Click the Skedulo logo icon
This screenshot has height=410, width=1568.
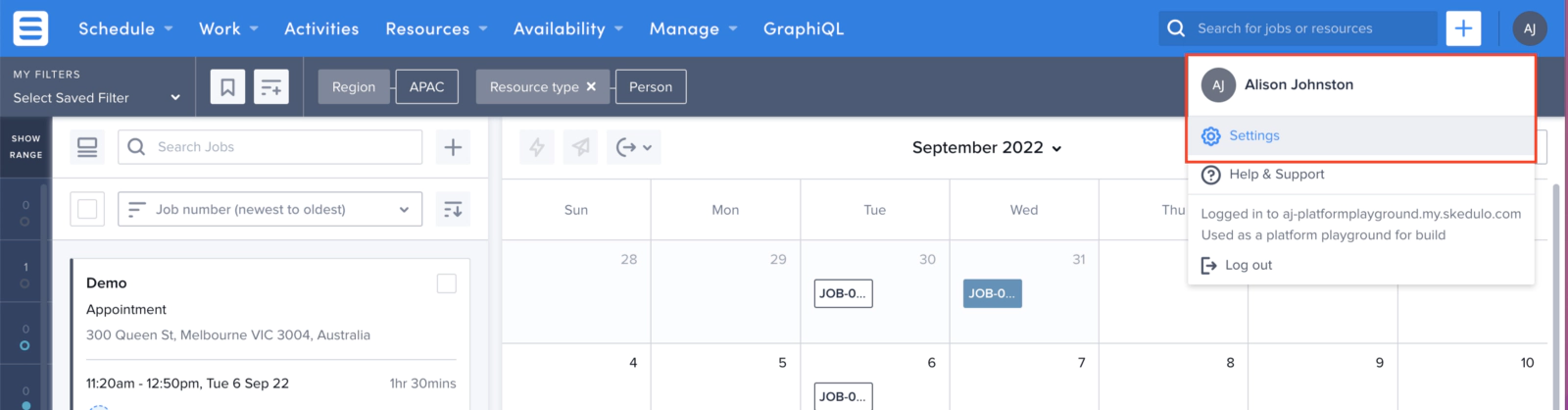click(30, 28)
